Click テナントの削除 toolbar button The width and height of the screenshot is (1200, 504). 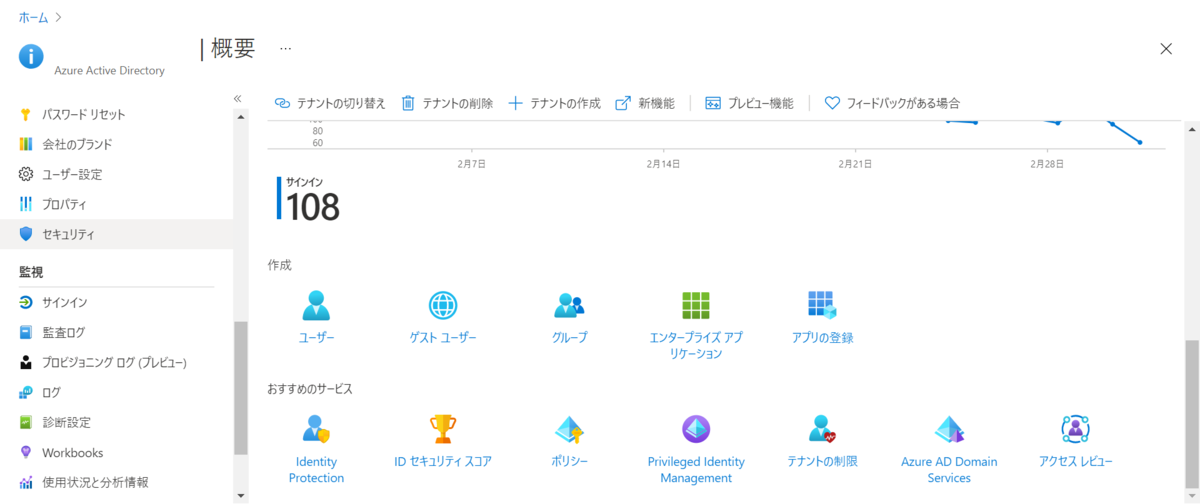point(447,103)
